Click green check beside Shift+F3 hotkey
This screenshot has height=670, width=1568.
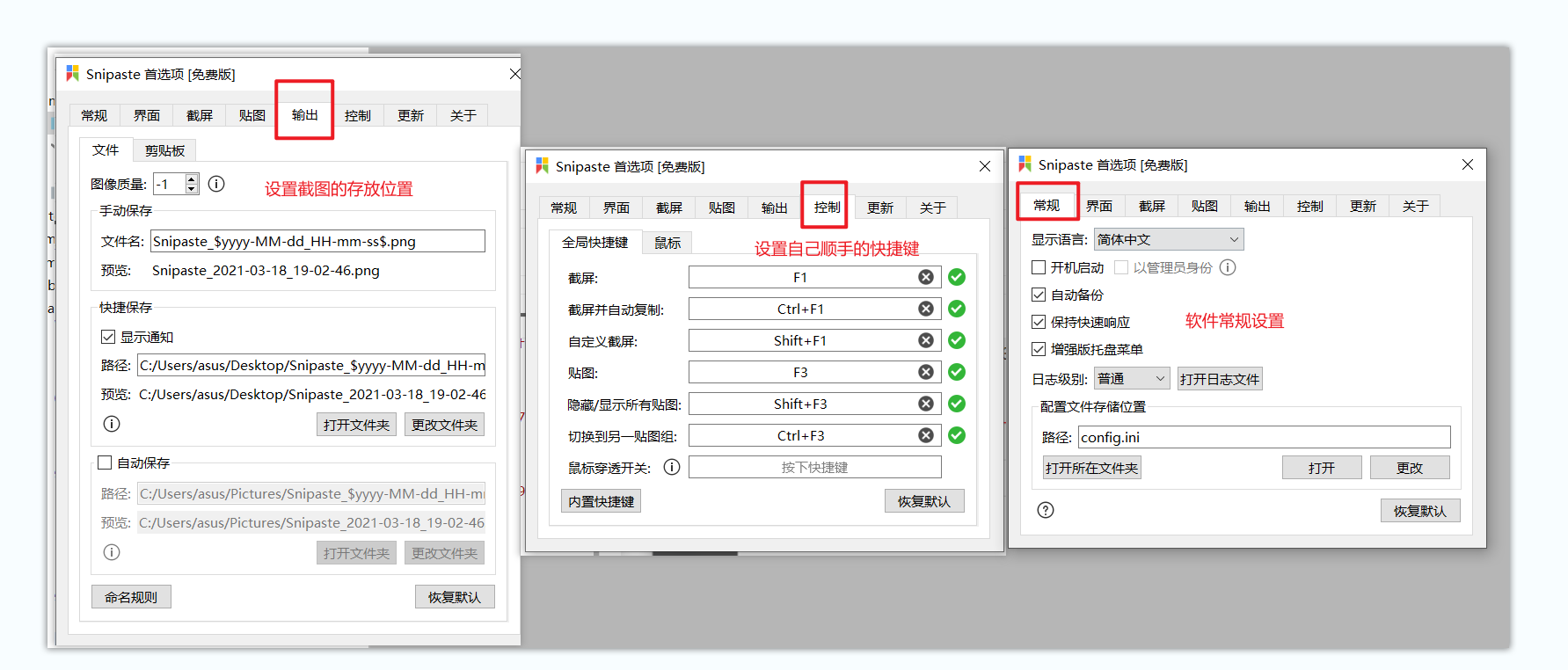pos(957,404)
